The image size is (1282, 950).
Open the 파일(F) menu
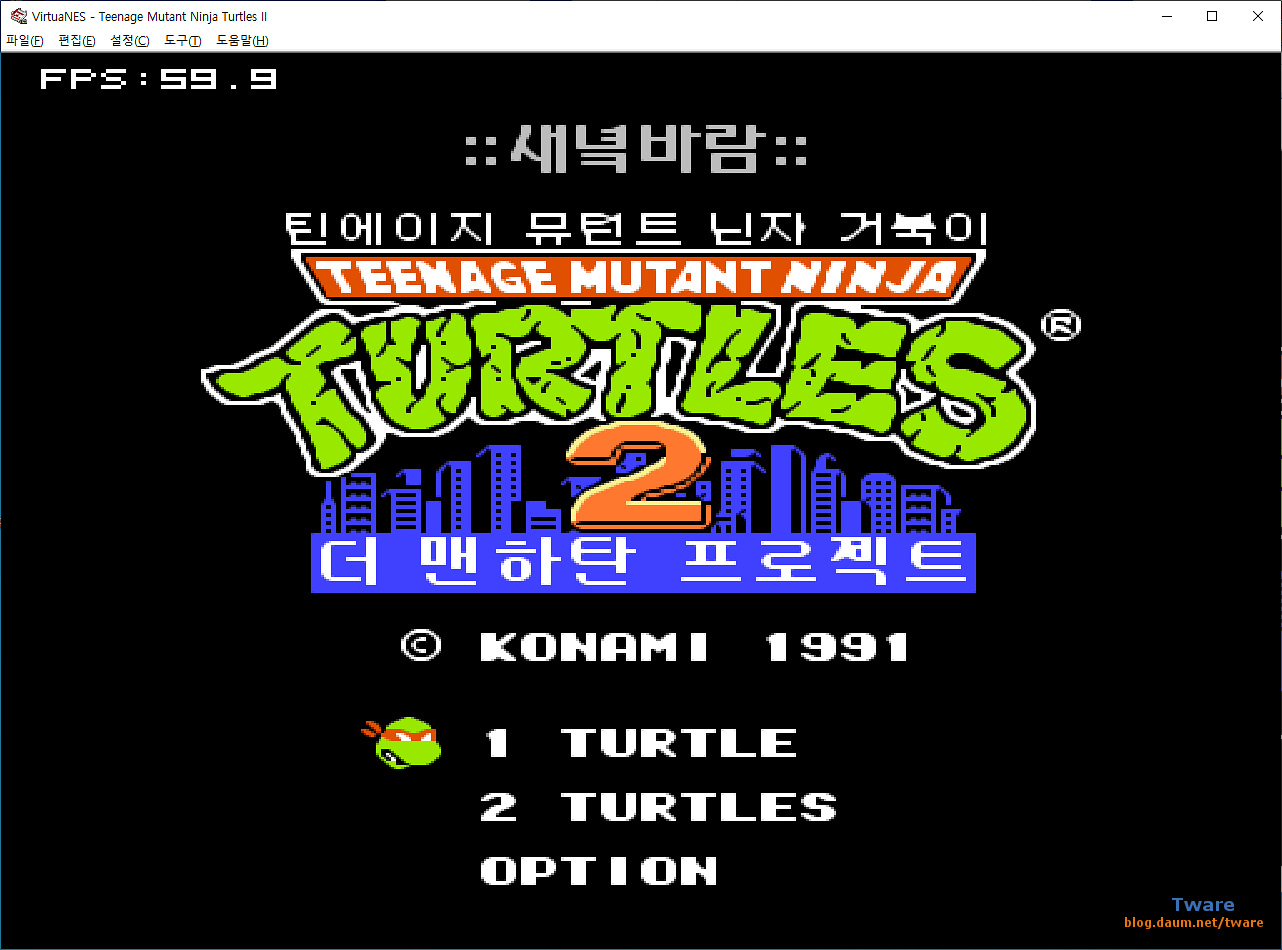point(25,41)
